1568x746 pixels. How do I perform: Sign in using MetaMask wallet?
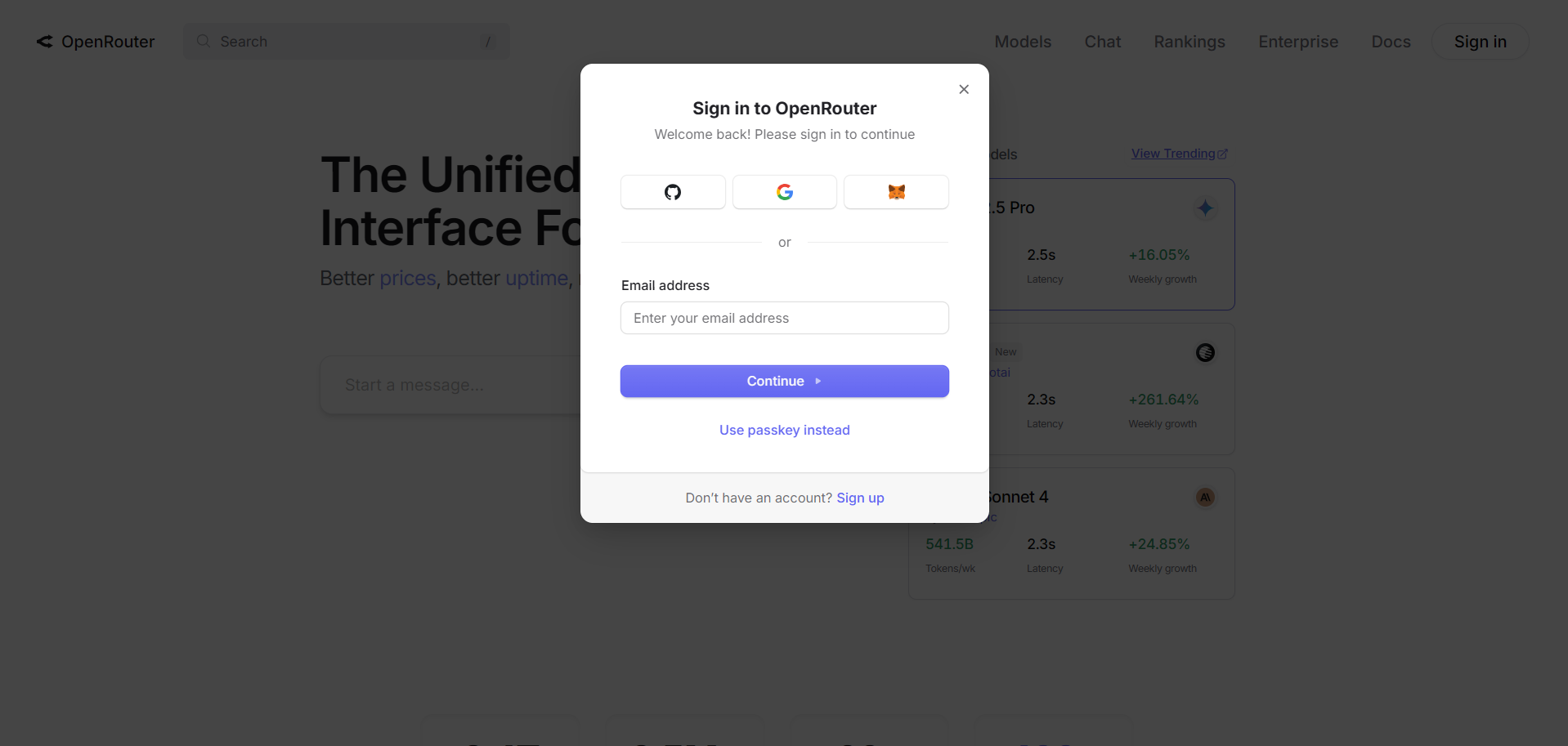tap(896, 192)
